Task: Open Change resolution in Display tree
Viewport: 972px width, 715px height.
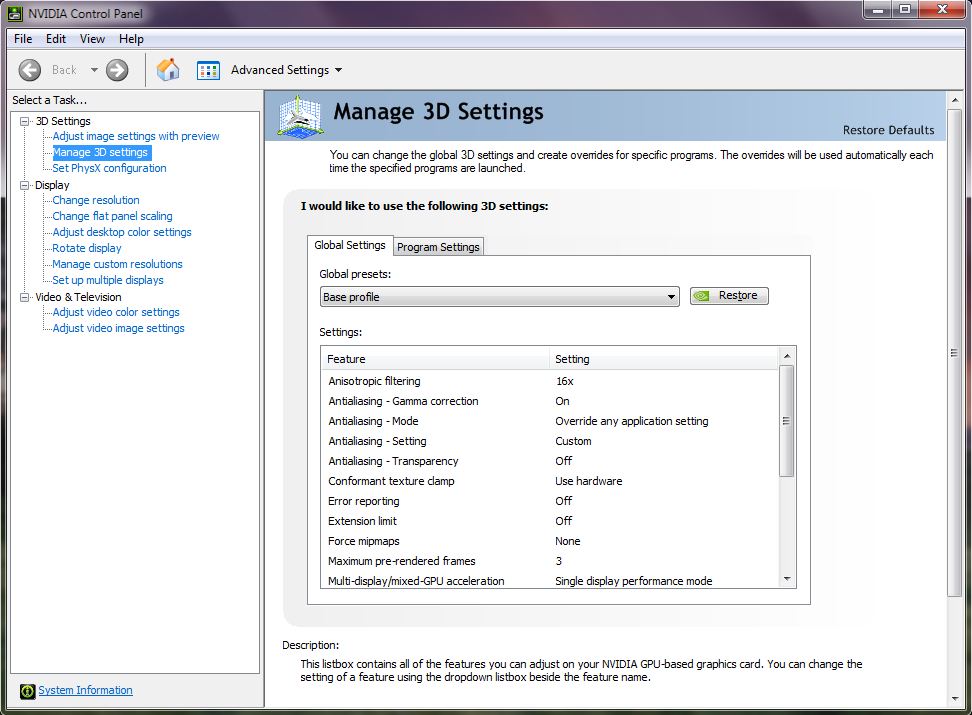Action: point(96,200)
